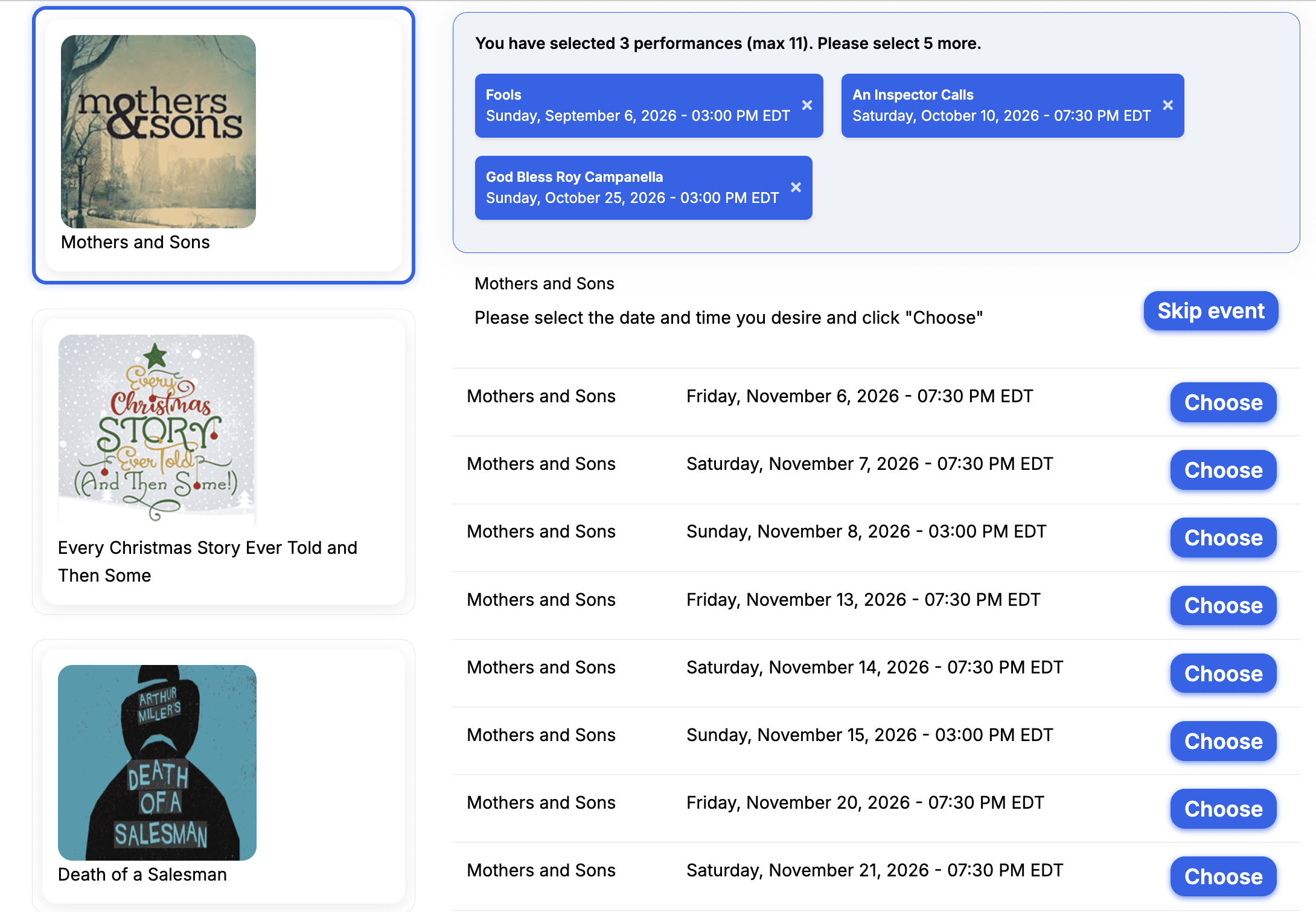Image resolution: width=1316 pixels, height=912 pixels.
Task: Choose Sunday, November 15 performance
Action: click(1223, 741)
